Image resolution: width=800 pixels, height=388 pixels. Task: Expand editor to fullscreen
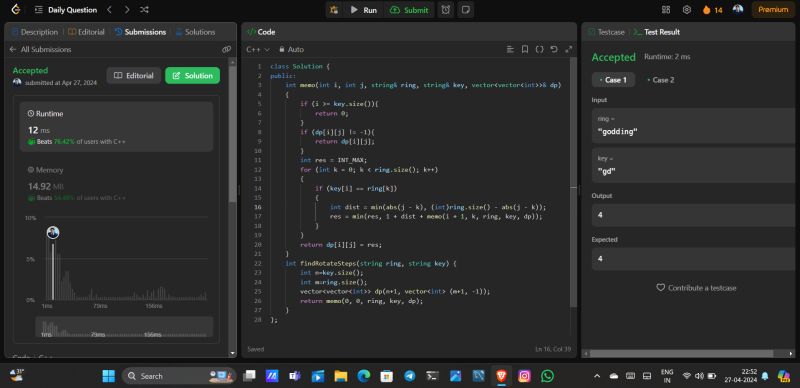tap(568, 50)
